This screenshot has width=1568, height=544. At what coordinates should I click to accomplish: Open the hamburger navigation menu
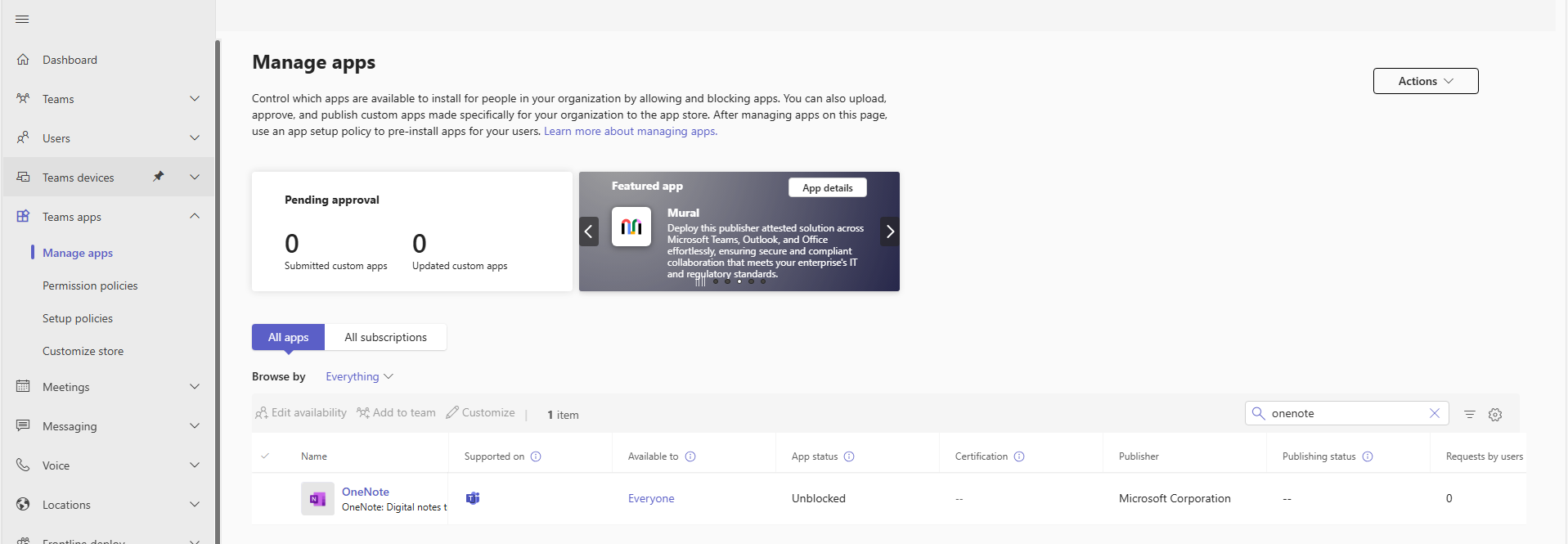click(22, 19)
